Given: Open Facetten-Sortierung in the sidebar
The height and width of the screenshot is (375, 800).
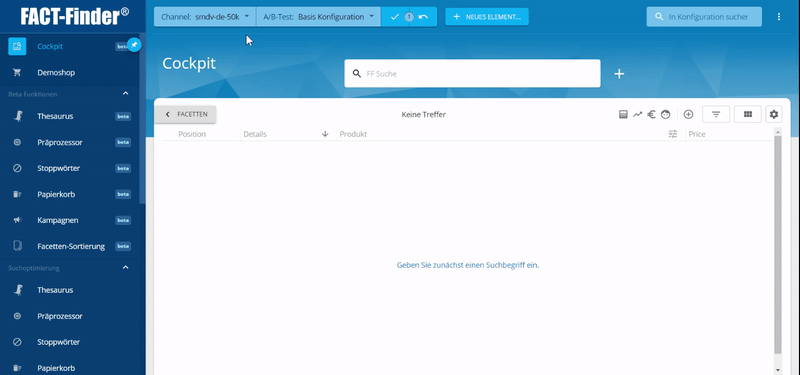Looking at the screenshot, I should pos(72,246).
